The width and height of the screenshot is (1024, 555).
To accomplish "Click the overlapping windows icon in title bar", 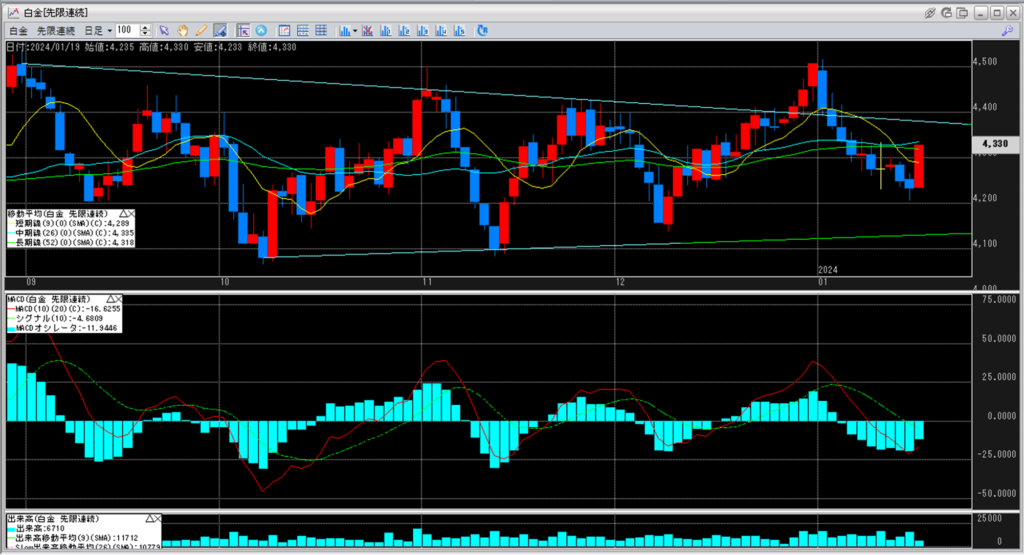I will click(x=962, y=12).
